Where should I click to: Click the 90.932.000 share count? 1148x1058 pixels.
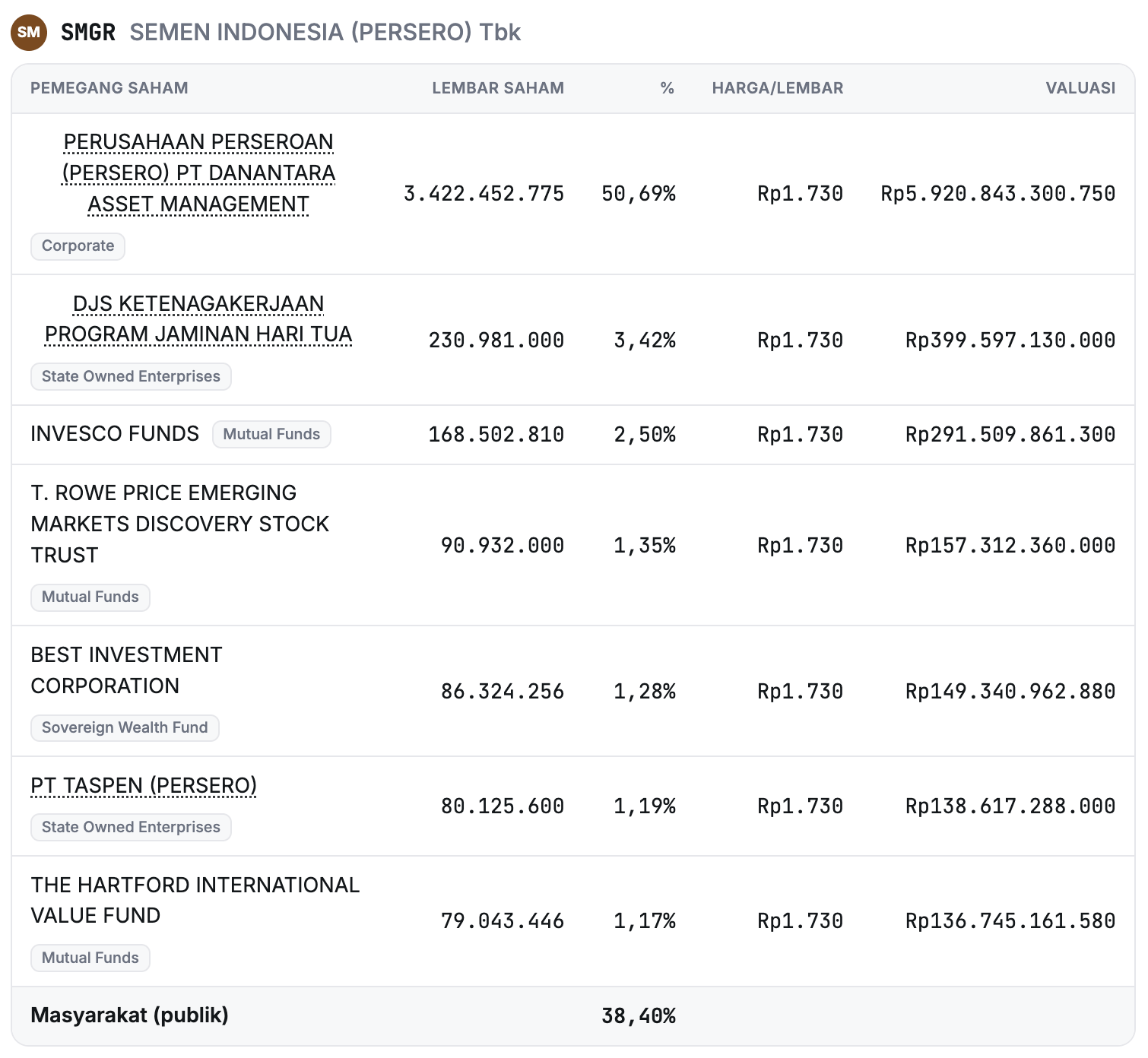click(503, 545)
